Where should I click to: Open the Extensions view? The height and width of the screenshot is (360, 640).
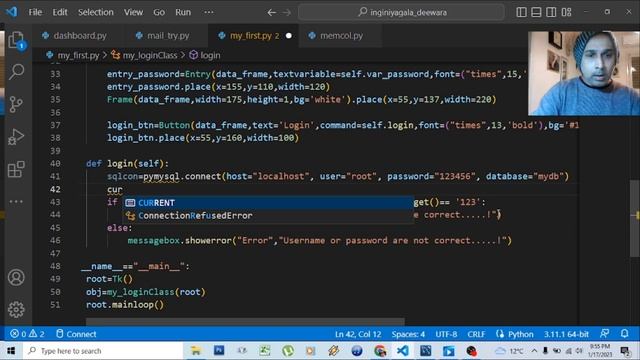click(x=16, y=169)
